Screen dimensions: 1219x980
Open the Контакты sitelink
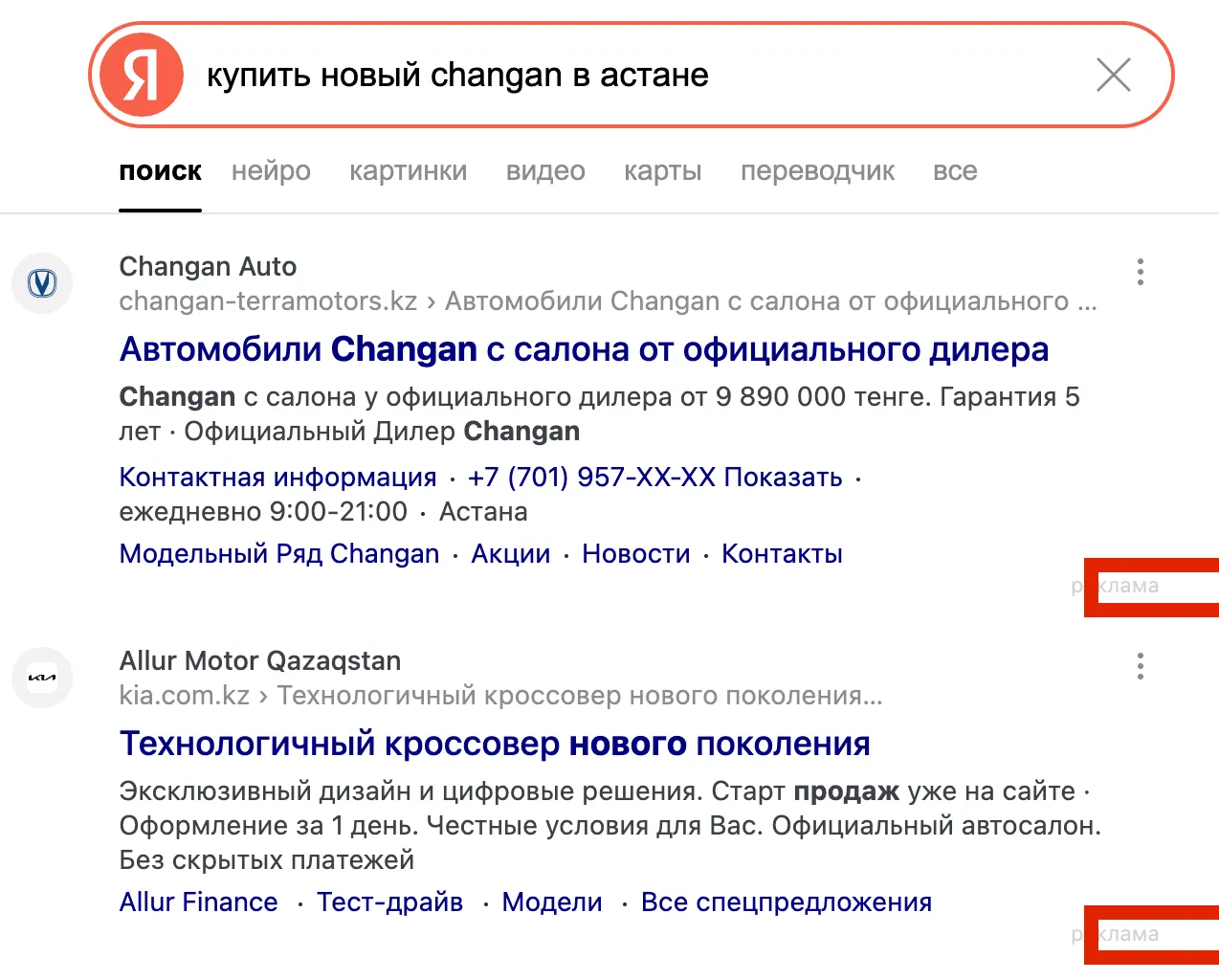[x=782, y=553]
